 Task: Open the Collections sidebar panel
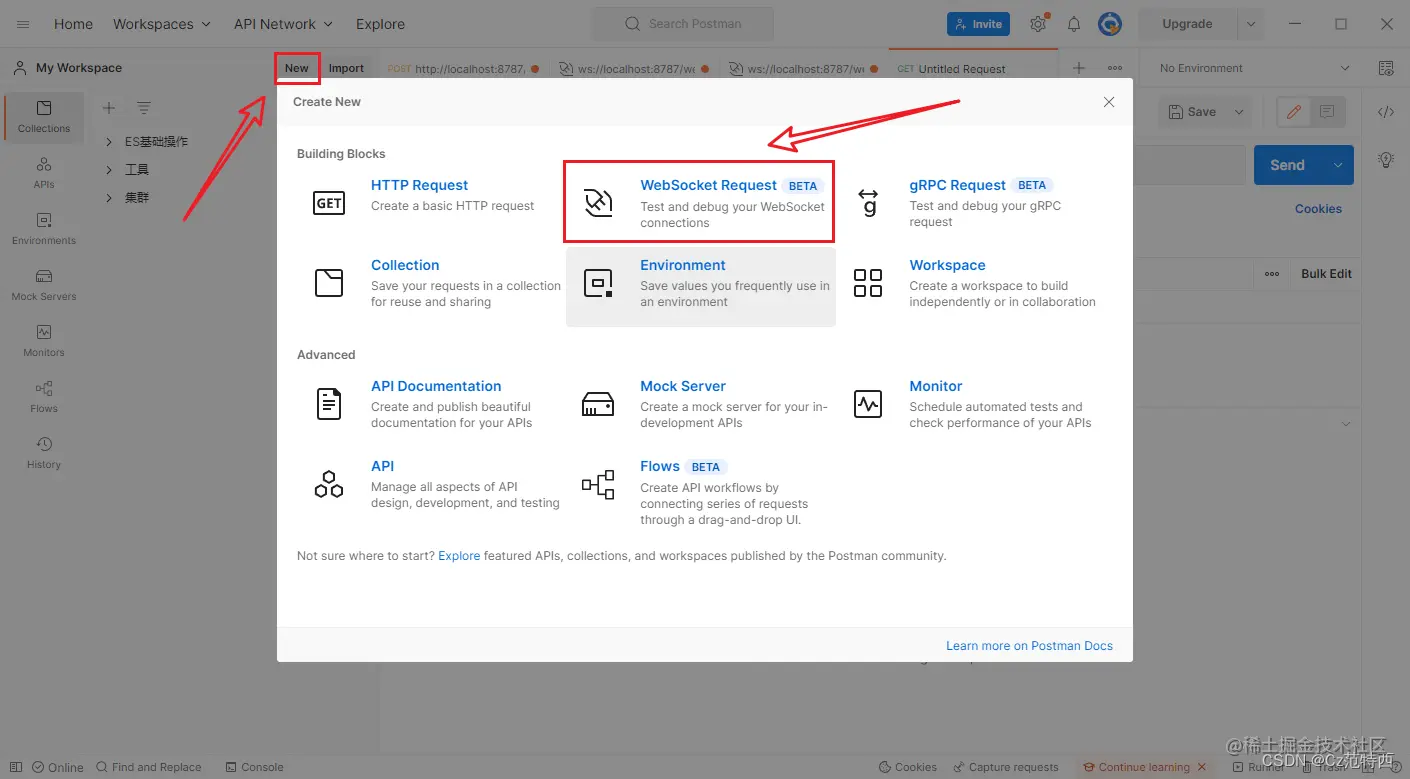44,117
